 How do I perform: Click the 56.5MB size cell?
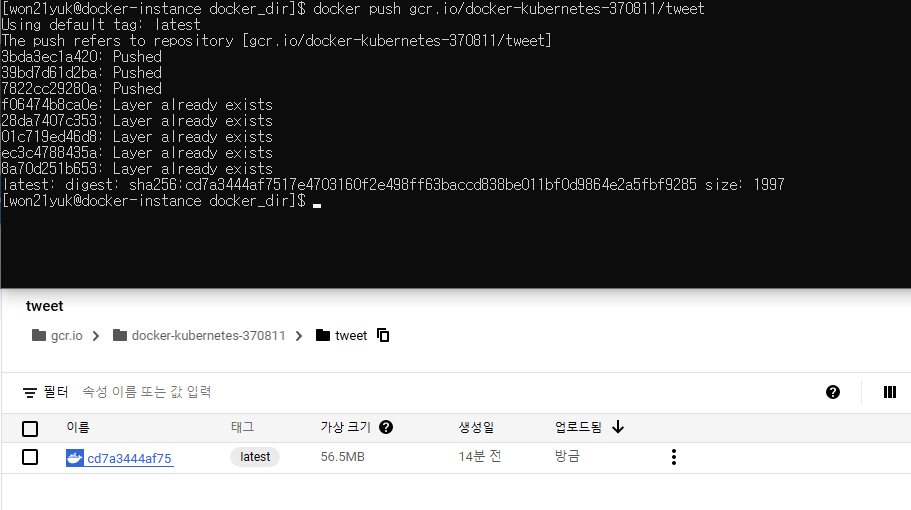pyautogui.click(x=343, y=457)
